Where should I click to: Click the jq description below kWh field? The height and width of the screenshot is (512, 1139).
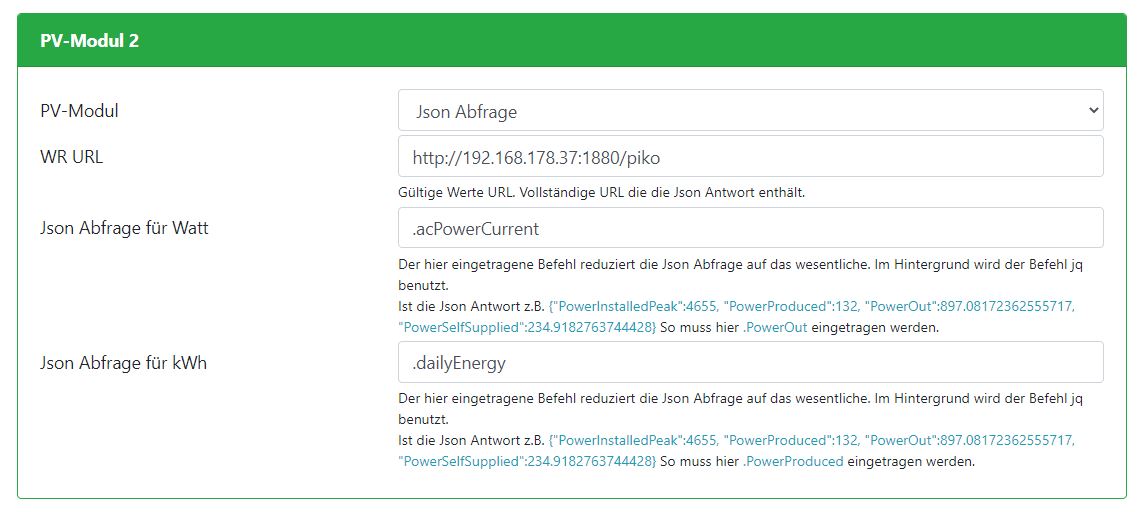point(740,399)
